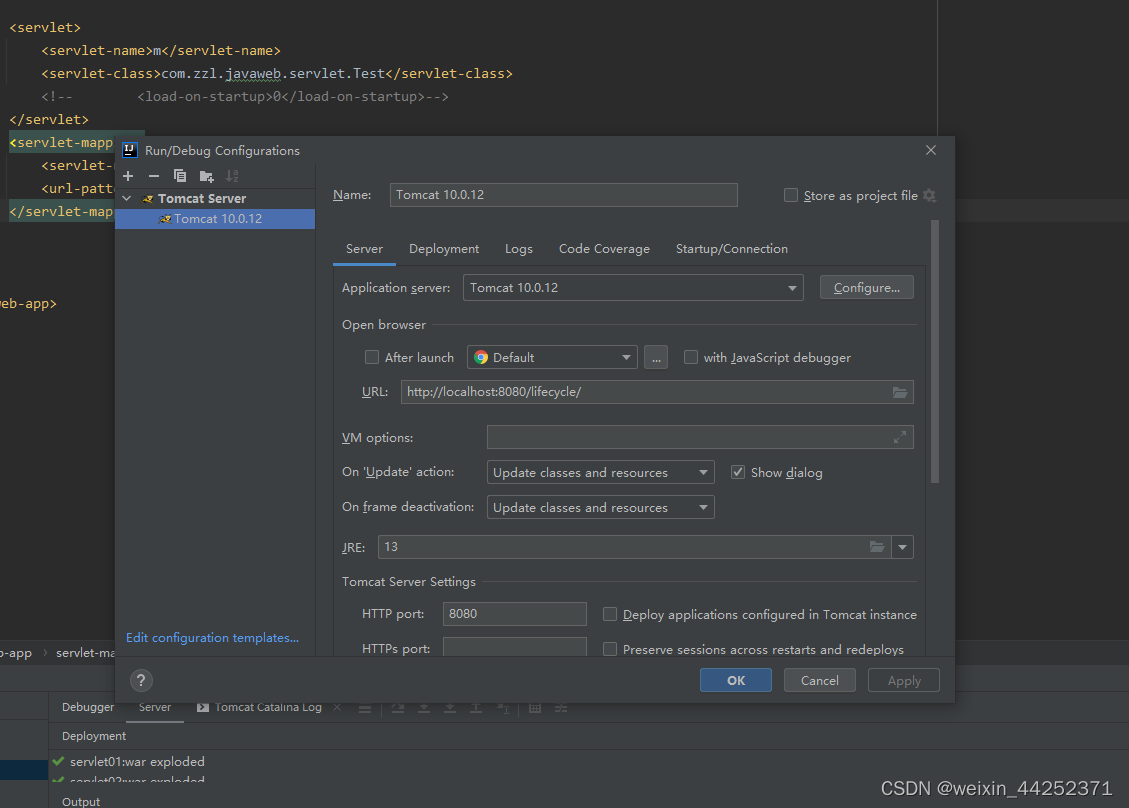The height and width of the screenshot is (808, 1129).
Task: Select the Server tab in the debug tool window
Action: coord(155,707)
